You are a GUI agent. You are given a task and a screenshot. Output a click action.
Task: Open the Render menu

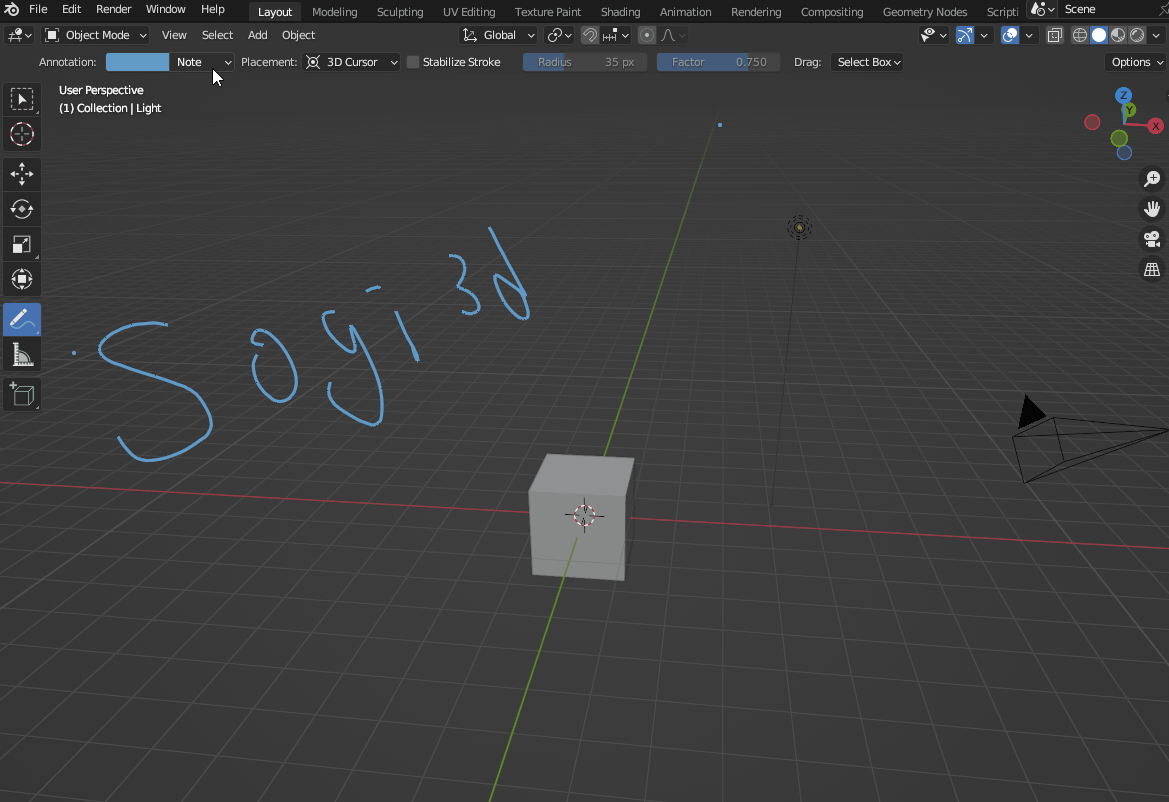tap(113, 10)
